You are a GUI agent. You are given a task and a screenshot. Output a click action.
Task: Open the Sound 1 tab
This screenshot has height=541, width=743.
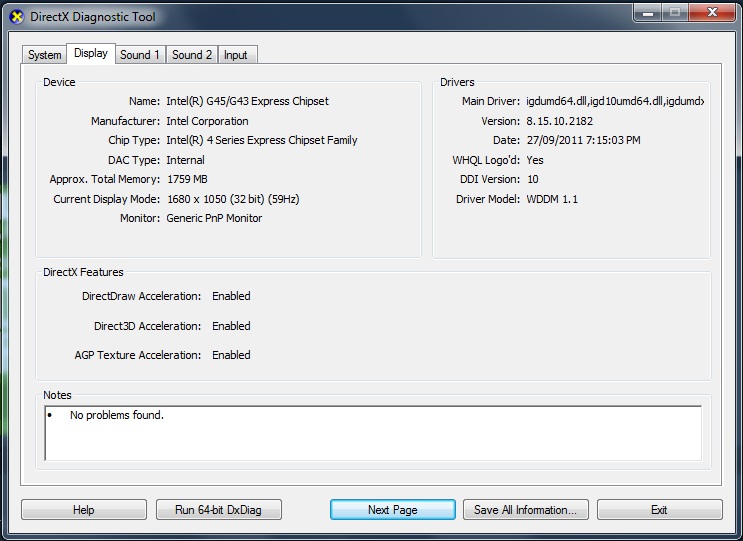140,55
